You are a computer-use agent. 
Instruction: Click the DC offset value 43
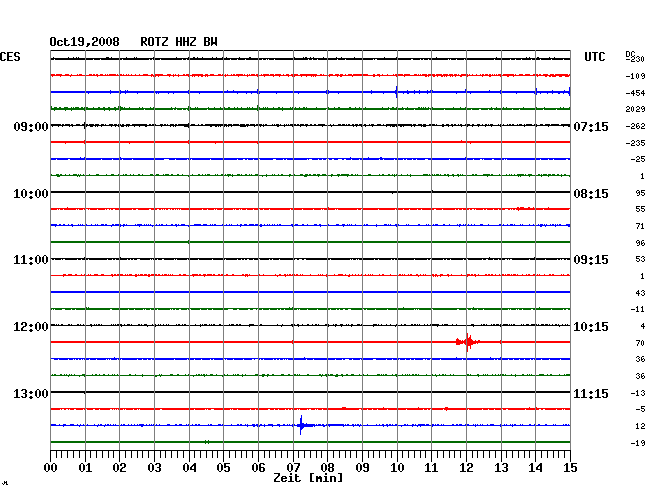point(640,293)
